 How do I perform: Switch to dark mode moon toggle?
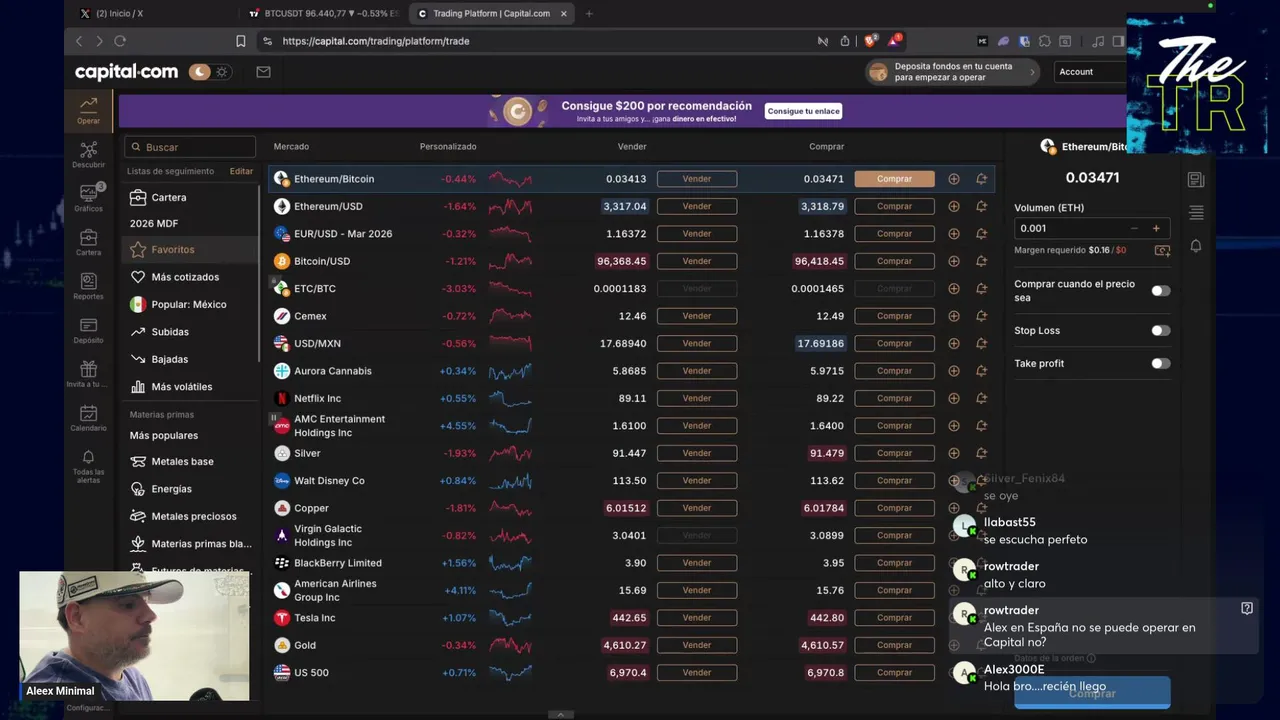(x=200, y=72)
